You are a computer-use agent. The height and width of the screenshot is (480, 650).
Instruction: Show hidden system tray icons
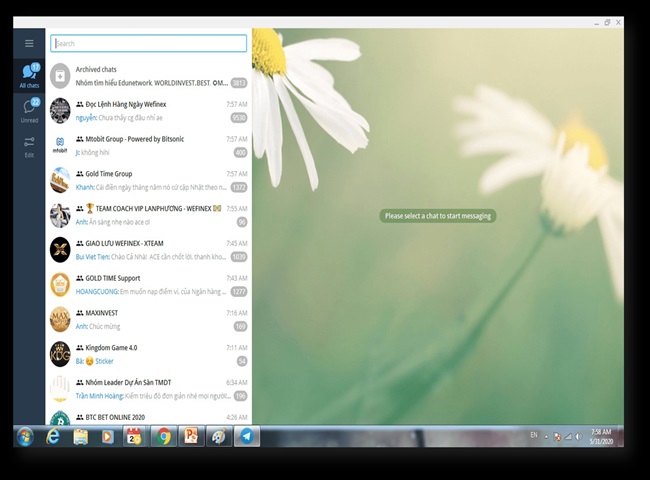tap(546, 437)
